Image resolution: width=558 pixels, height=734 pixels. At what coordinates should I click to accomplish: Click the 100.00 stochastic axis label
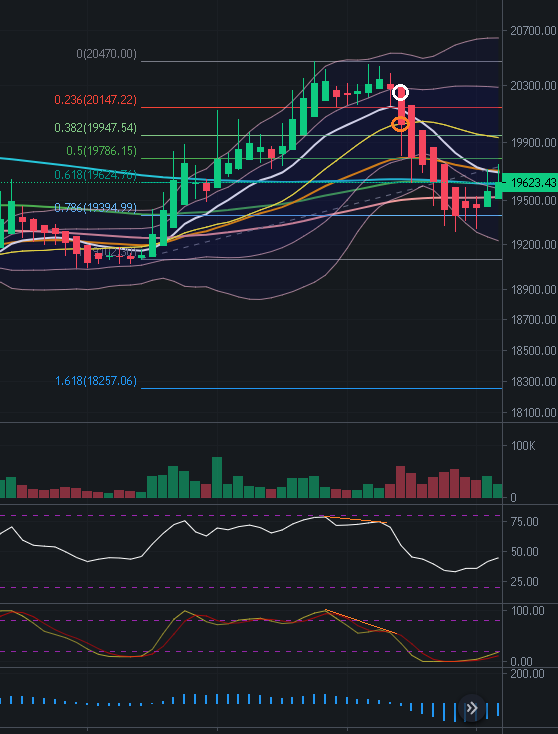click(x=527, y=610)
